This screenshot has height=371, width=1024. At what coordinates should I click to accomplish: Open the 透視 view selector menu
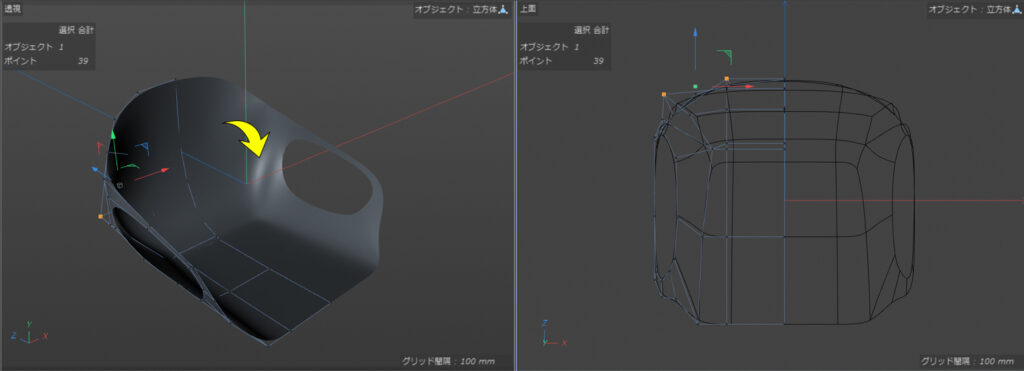click(x=13, y=9)
